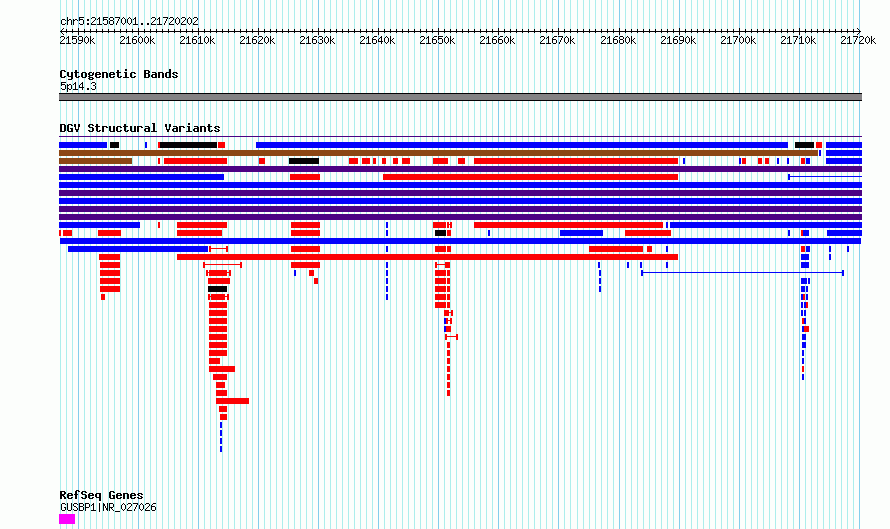Select the 21720k scale label
Viewport: 890px width, 529px height.
pos(858,40)
